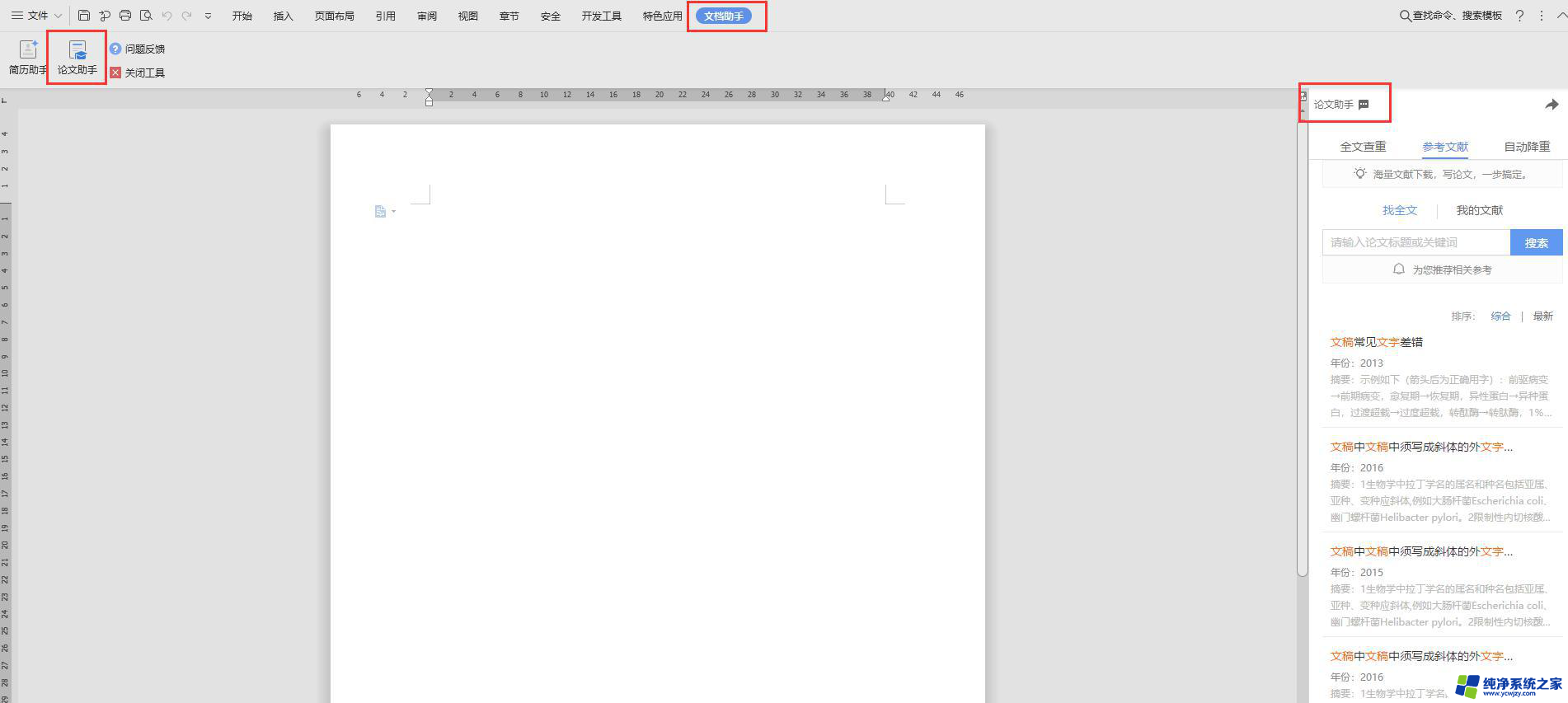Open the more options vertical dots menu

point(1542,16)
